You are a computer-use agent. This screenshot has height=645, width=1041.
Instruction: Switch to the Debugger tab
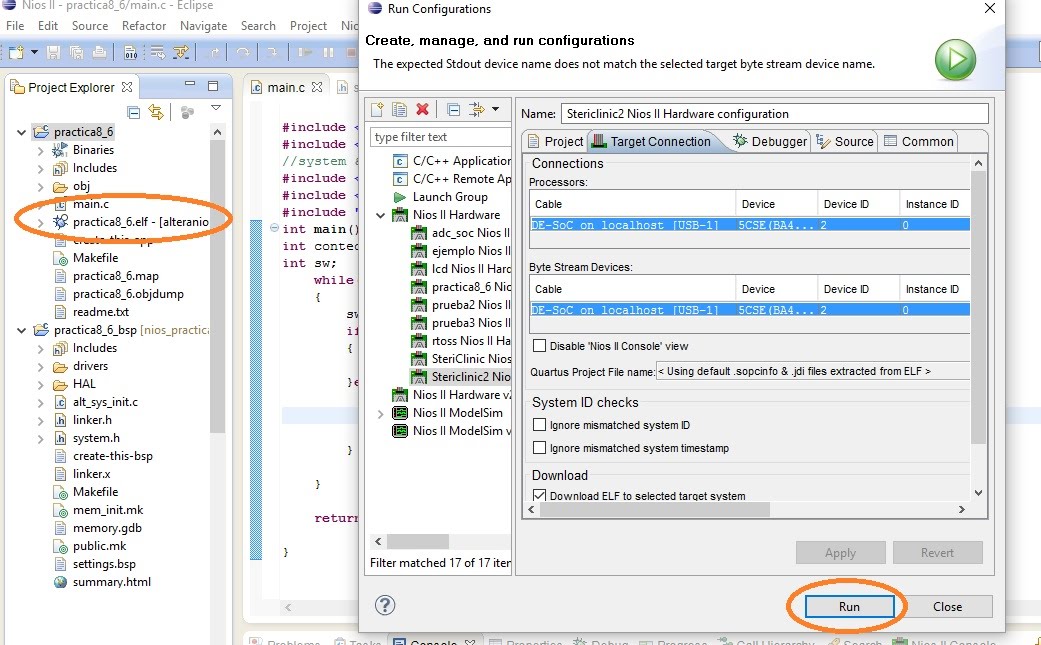(769, 141)
